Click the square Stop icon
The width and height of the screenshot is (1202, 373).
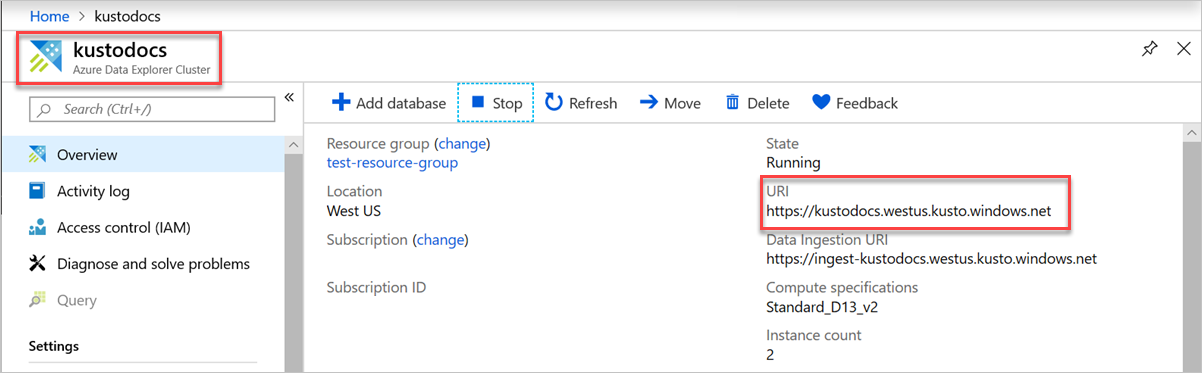point(478,102)
